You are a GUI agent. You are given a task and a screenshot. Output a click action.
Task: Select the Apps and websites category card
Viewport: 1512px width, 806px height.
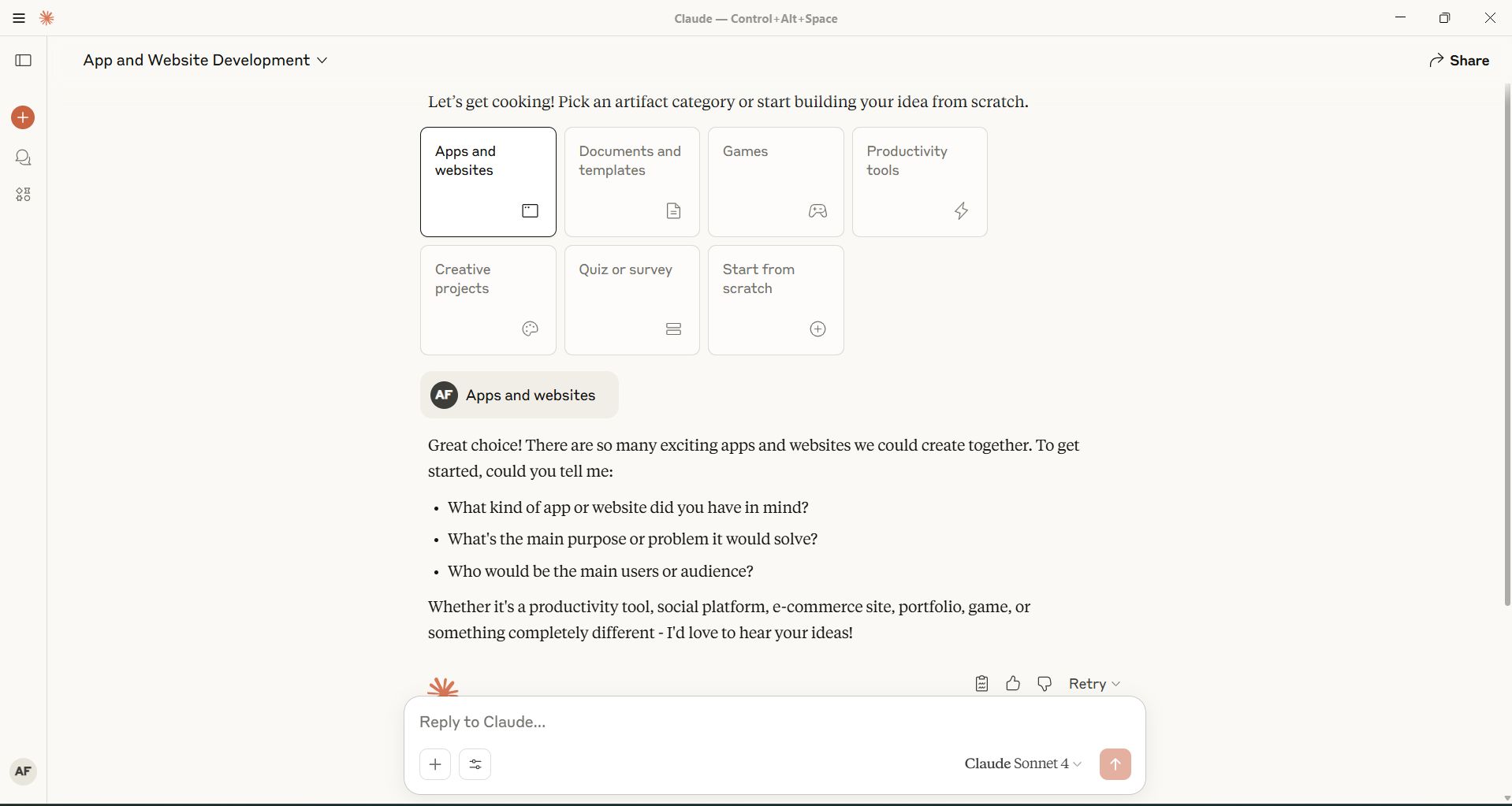(488, 182)
